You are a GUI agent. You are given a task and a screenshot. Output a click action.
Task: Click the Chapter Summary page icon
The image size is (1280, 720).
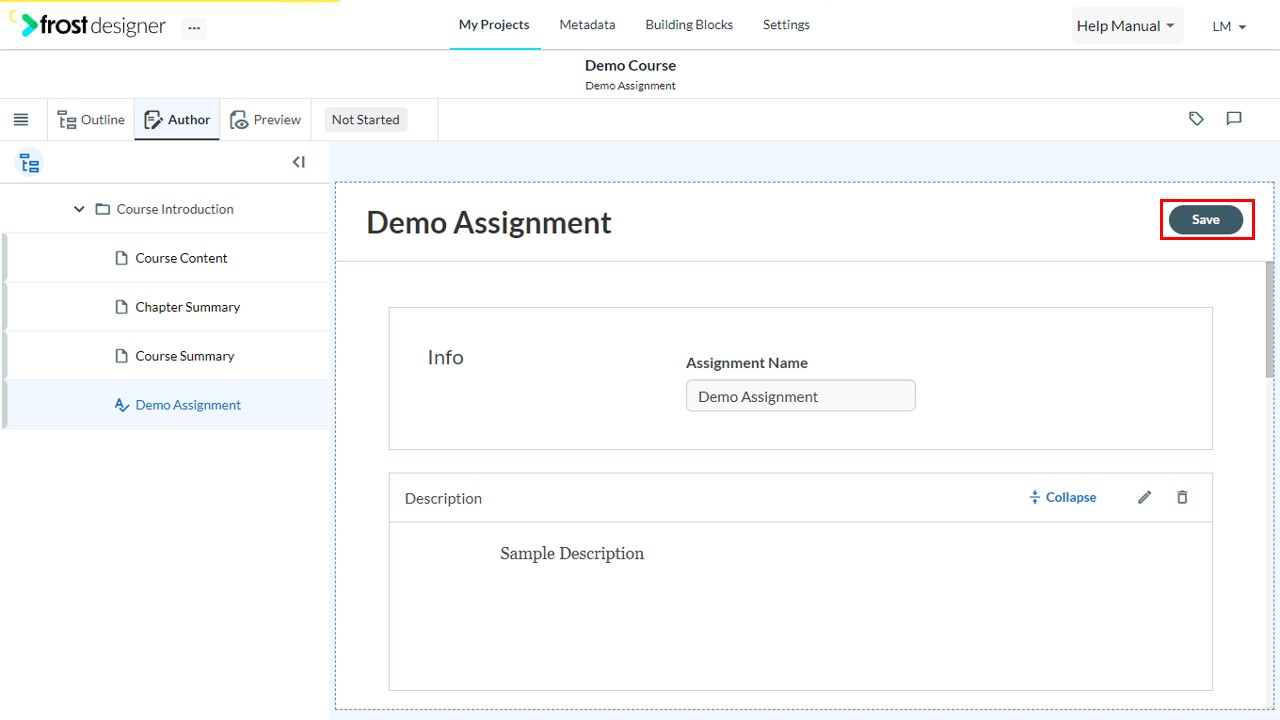pyautogui.click(x=122, y=307)
